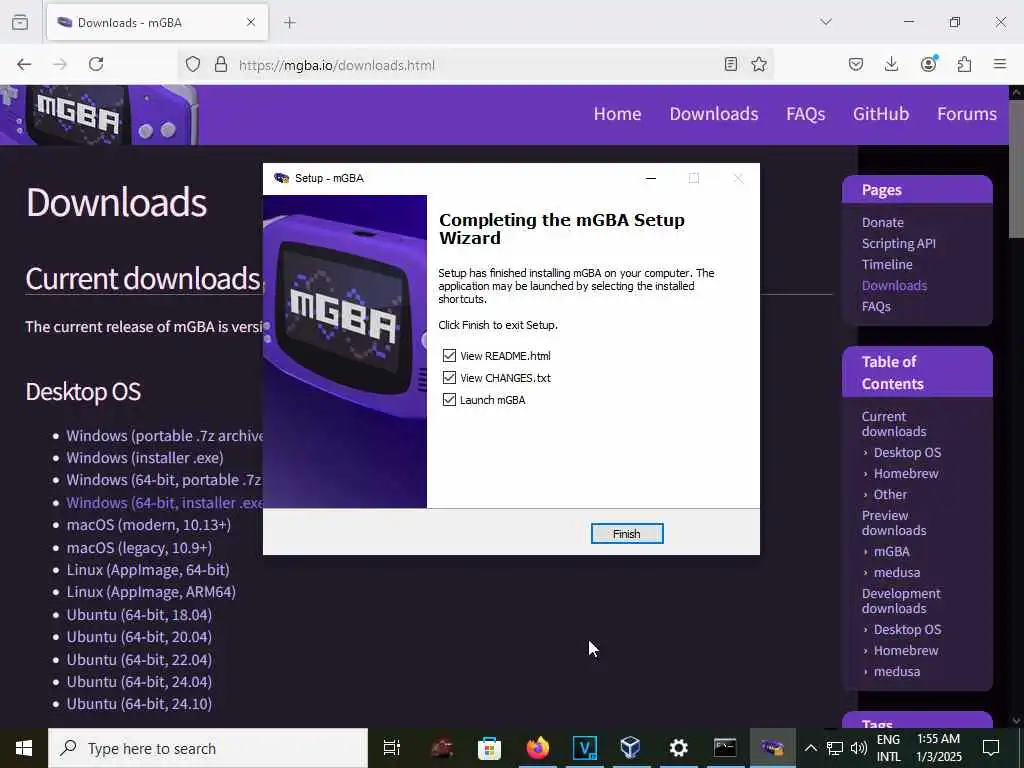Click the Windows (installer .exe) link
This screenshot has width=1024, height=768.
pos(144,458)
